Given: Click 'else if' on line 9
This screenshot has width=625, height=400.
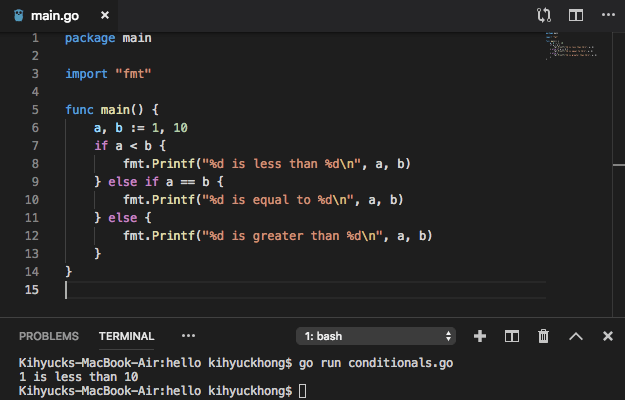Looking at the screenshot, I should (133, 182).
